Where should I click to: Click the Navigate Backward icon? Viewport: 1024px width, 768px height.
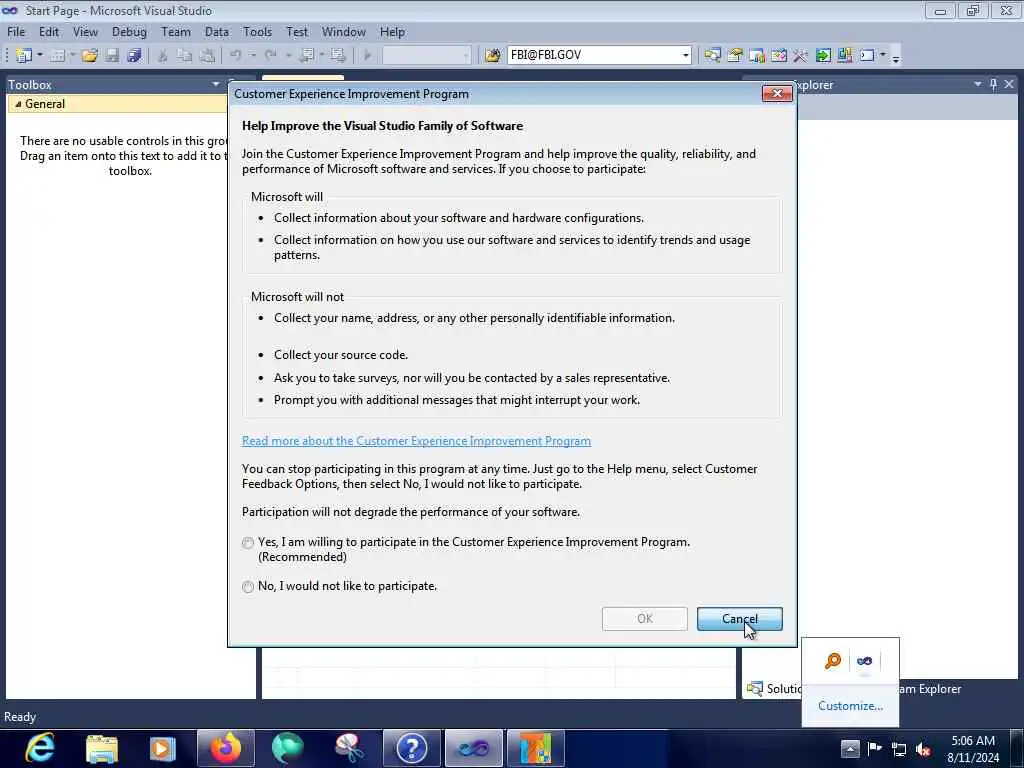point(306,56)
